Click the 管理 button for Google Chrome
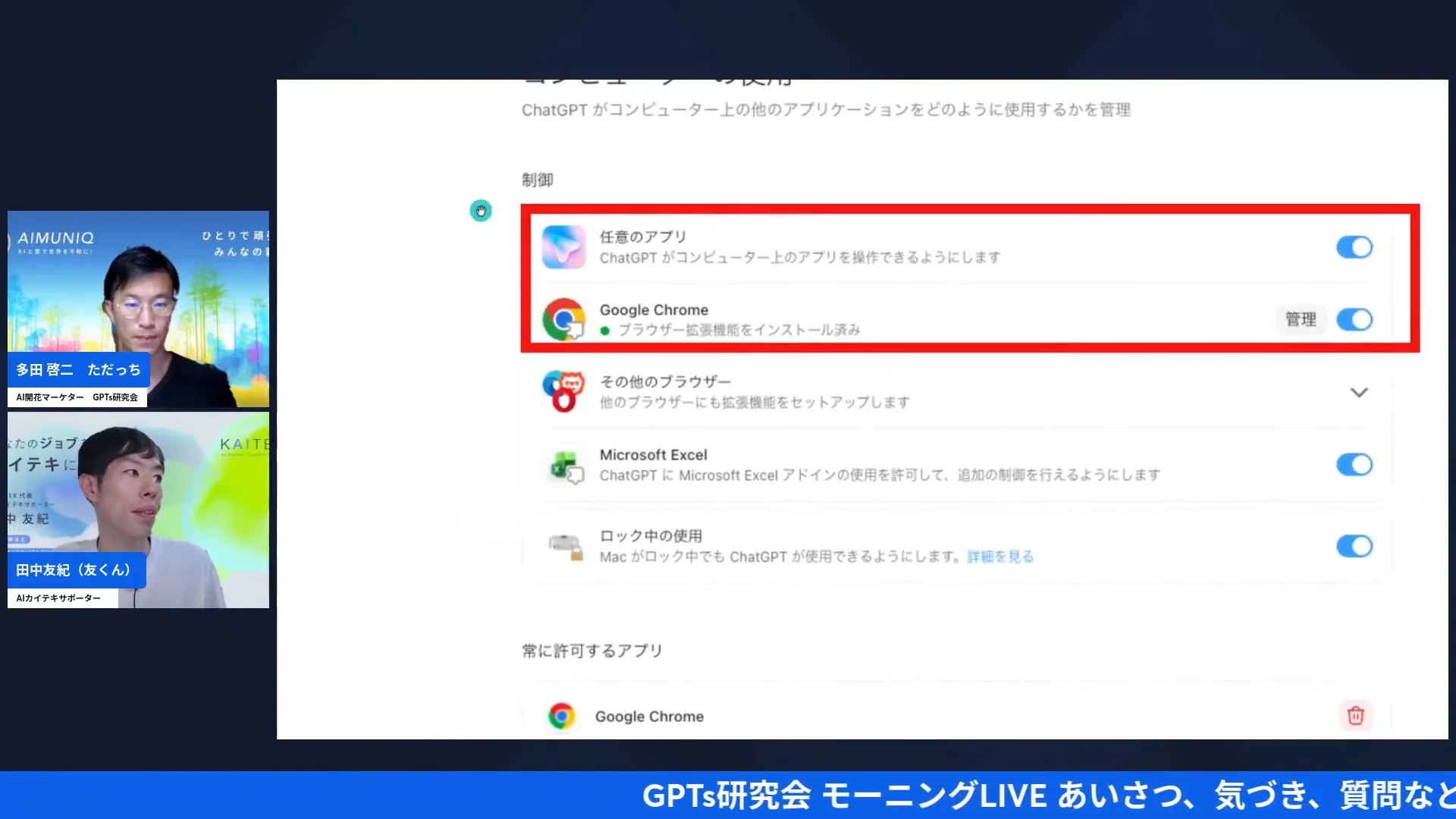This screenshot has height=819, width=1456. 1301,319
